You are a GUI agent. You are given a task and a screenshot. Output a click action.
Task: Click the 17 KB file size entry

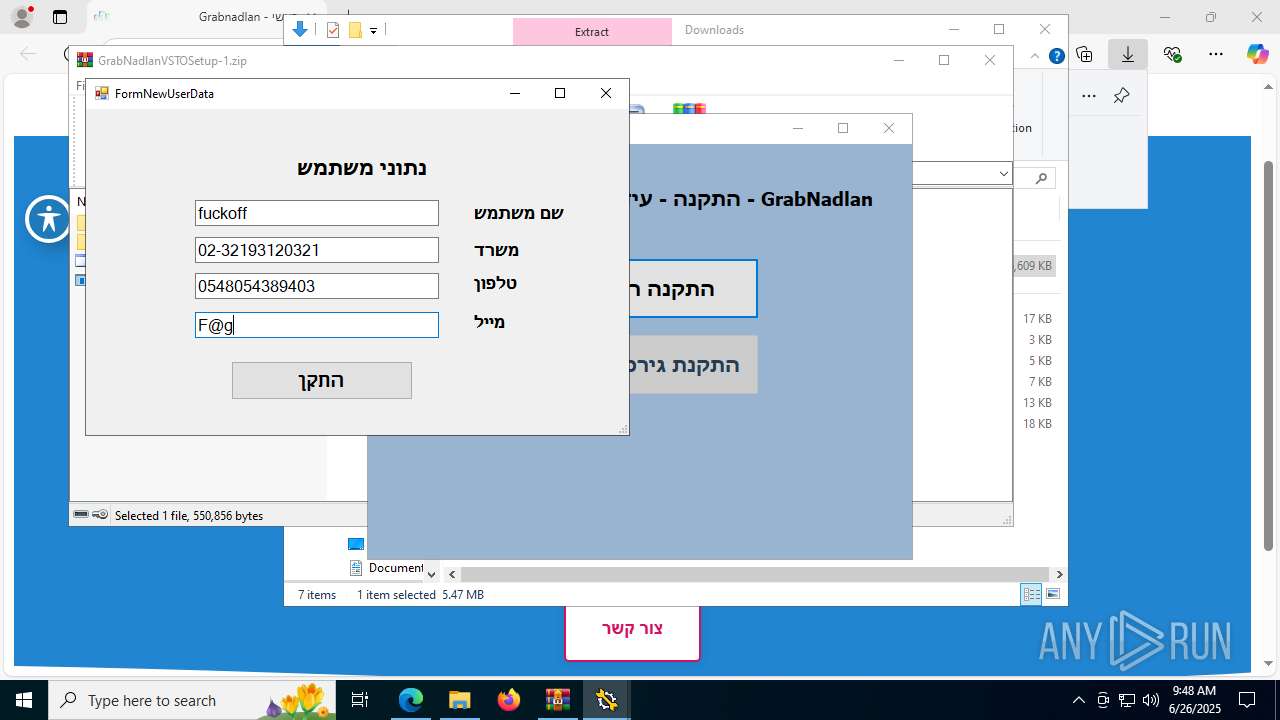(x=1037, y=319)
